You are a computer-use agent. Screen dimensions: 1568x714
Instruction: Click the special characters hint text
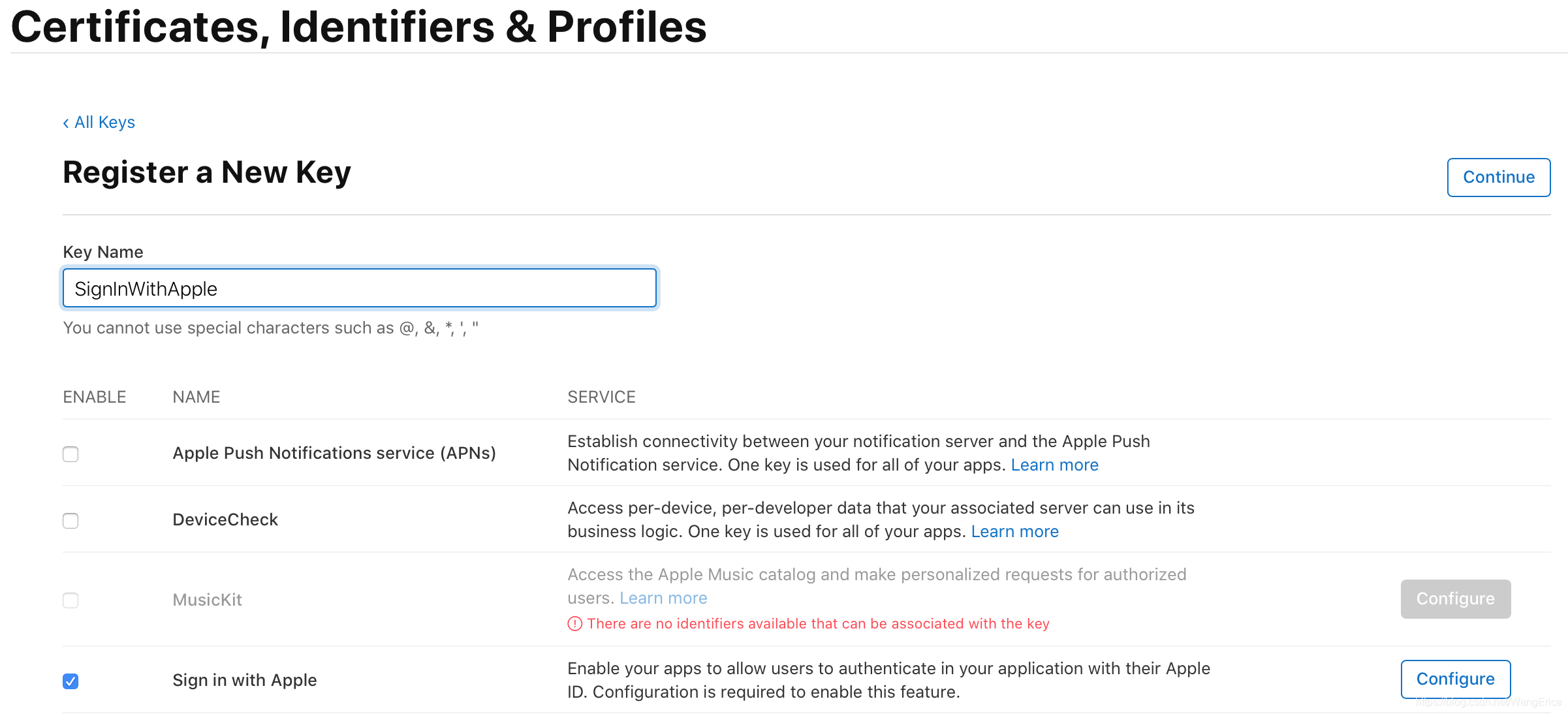271,328
